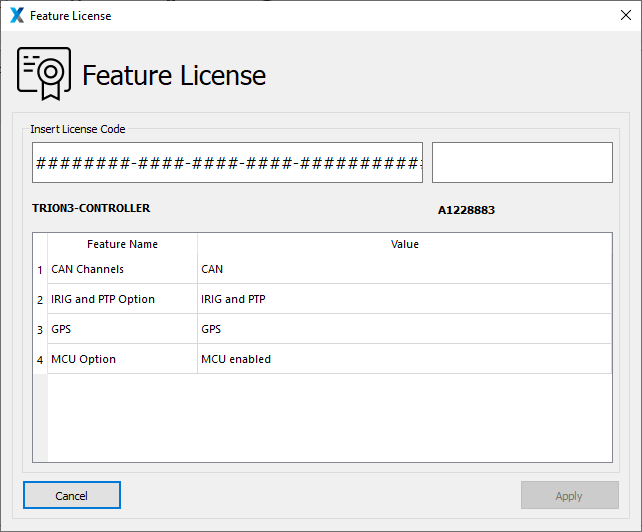Viewport: 642px width, 532px height.
Task: Click row header number 3
Action: (x=40, y=330)
